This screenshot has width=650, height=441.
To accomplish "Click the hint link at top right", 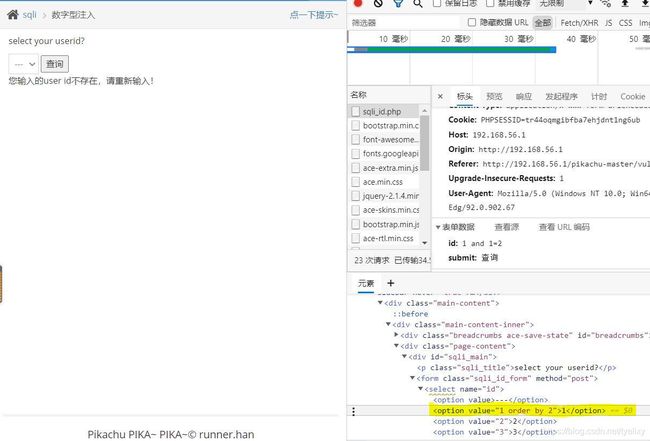I will [314, 15].
